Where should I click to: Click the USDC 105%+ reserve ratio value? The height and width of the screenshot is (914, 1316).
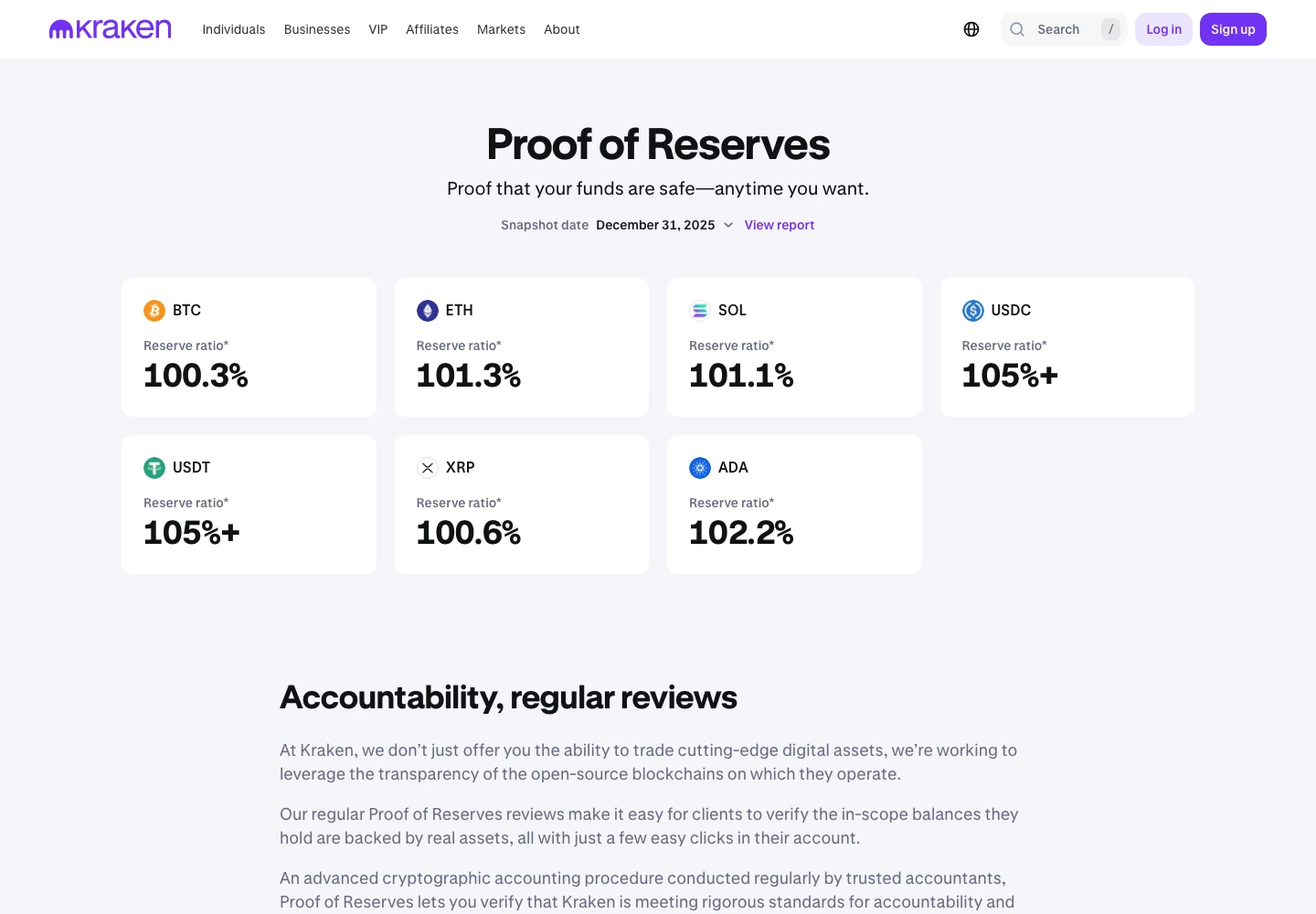(1010, 376)
